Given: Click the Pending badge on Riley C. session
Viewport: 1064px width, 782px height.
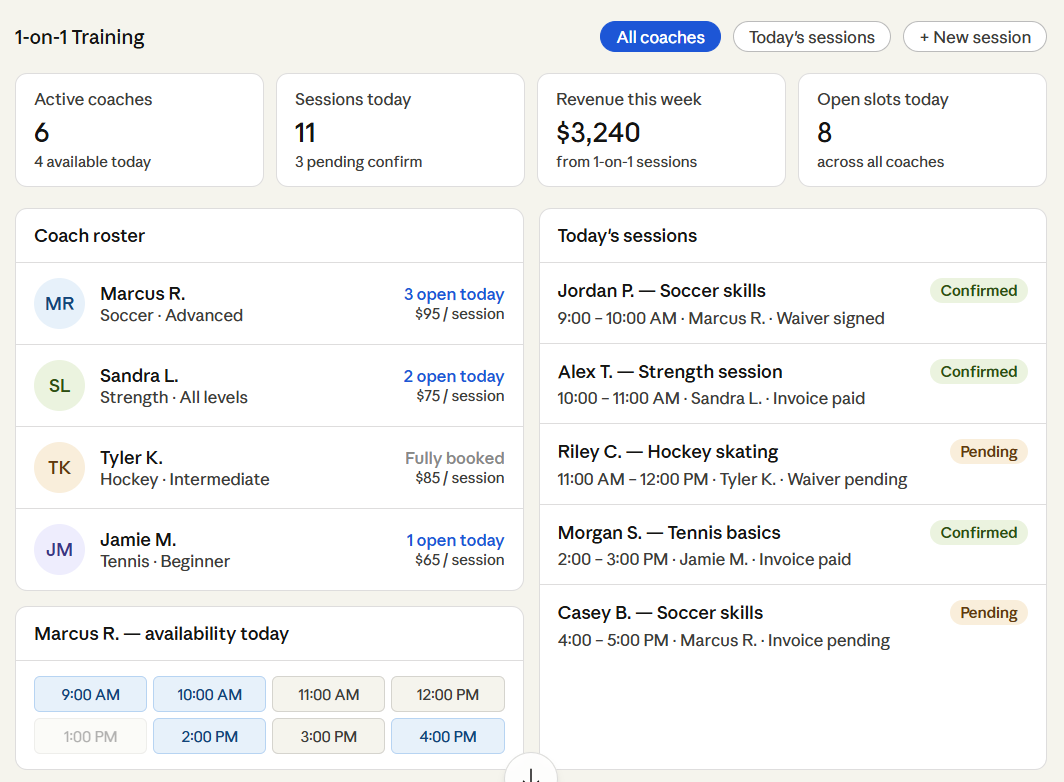Looking at the screenshot, I should [988, 452].
